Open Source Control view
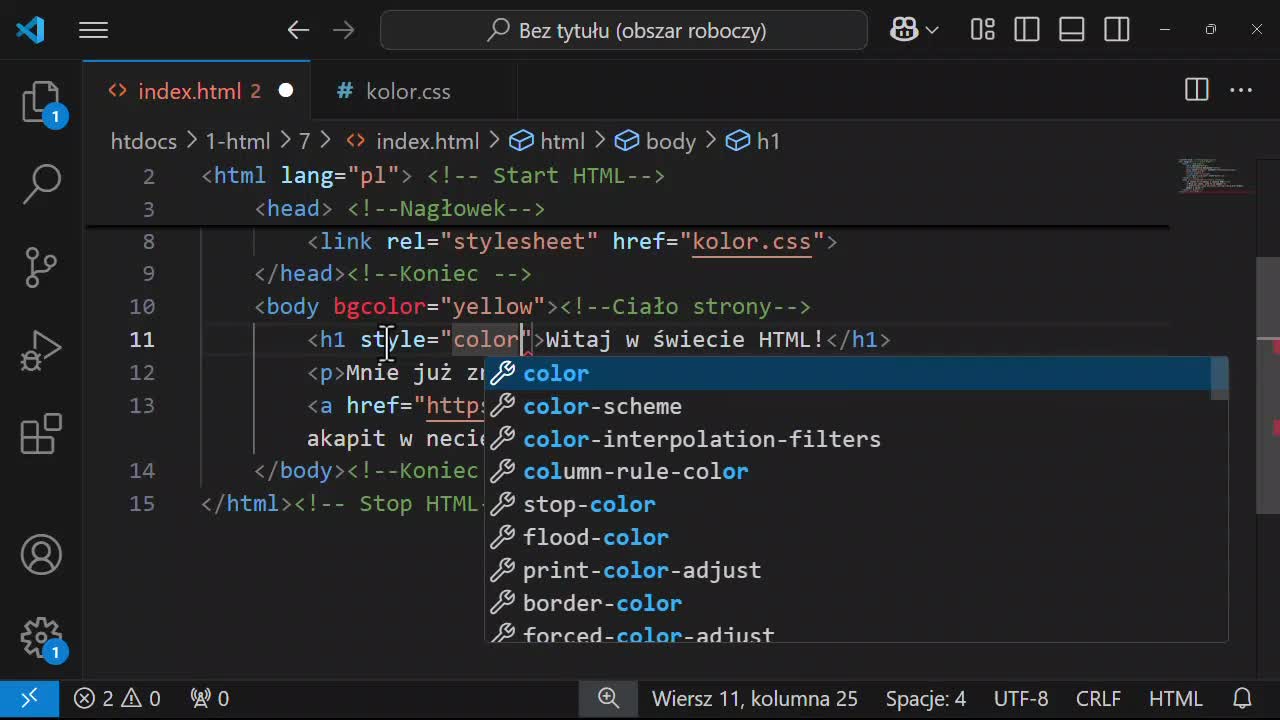 (x=42, y=267)
